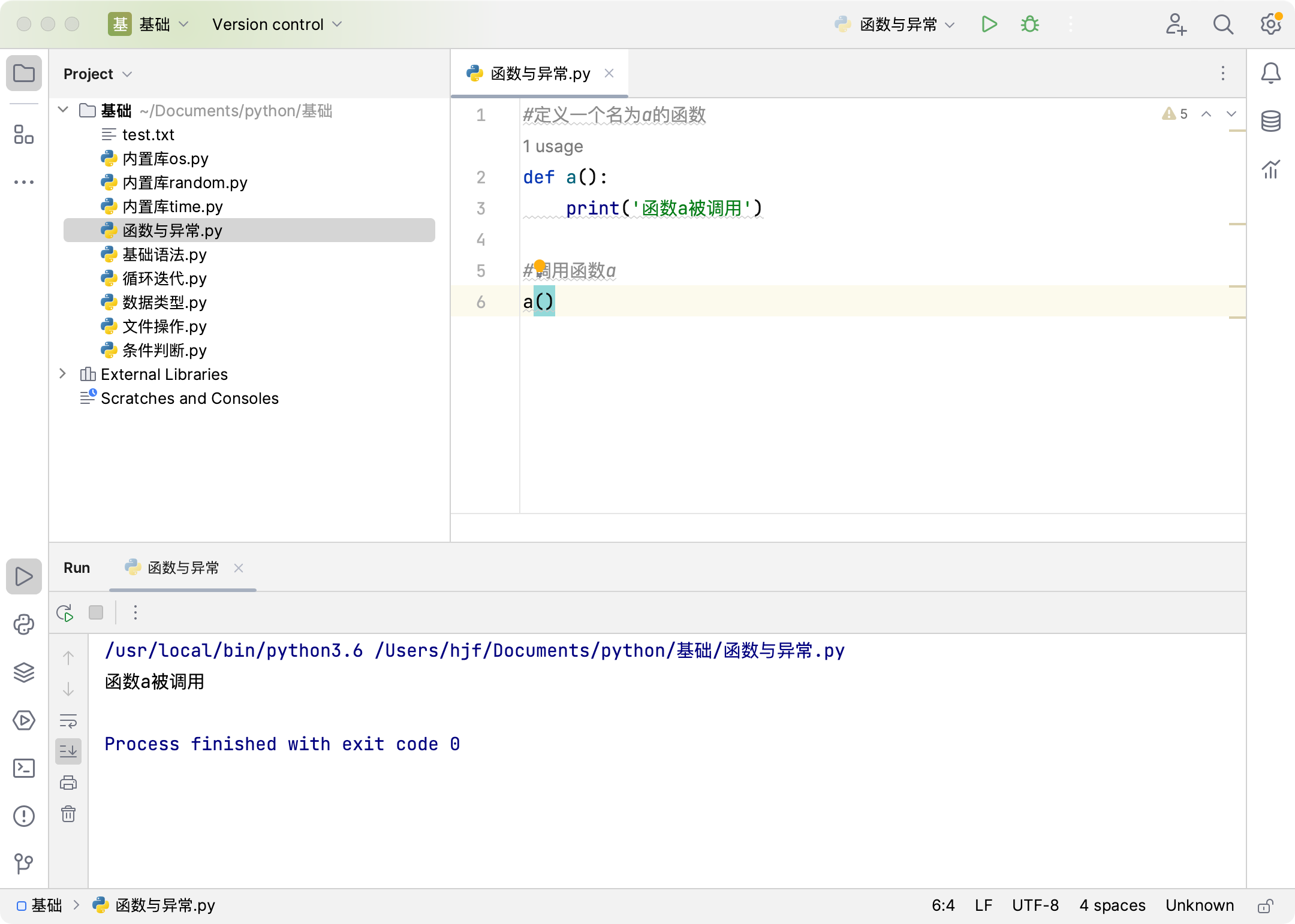Open the Git version control tool window
Viewport: 1295px width, 924px height.
point(24,863)
